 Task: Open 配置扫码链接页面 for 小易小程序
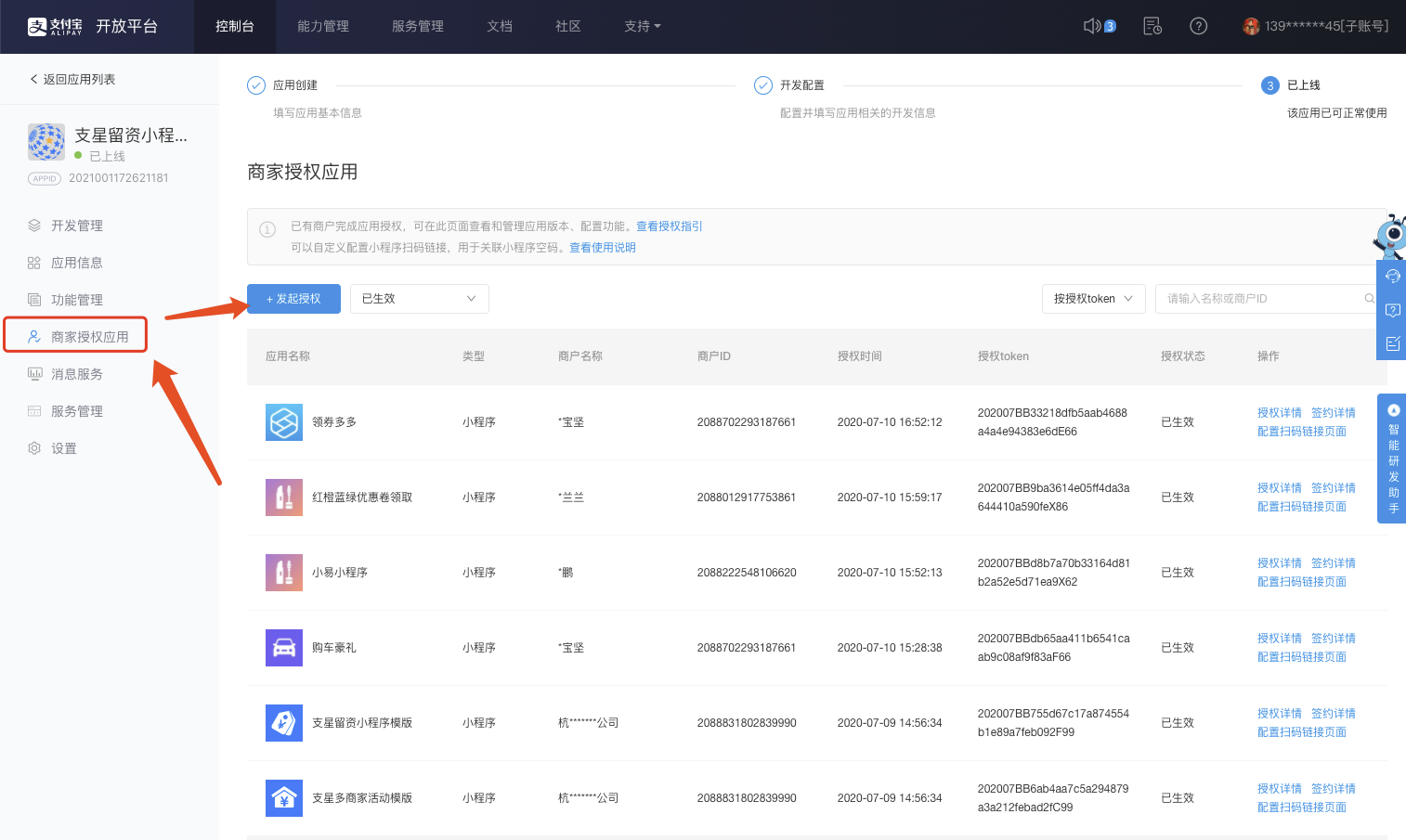pyautogui.click(x=1302, y=582)
